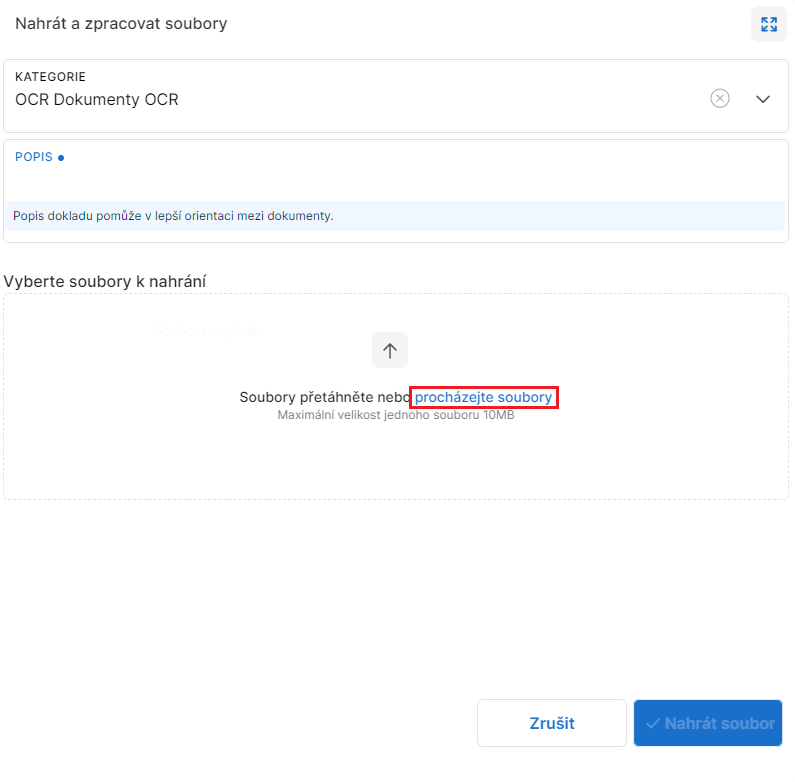Select the OCR Dokumenty OCR category field
Screen dimensions: 795x782
(x=395, y=96)
